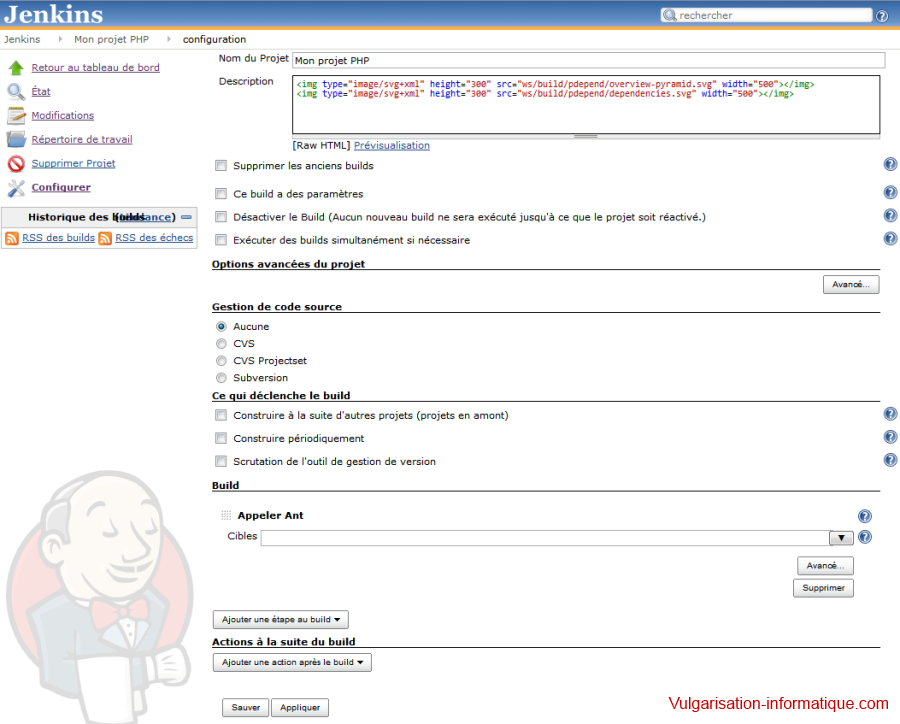Viewport: 900px width, 724px height.
Task: Click the RSS icon for RSS des builds
Action: [x=12, y=238]
